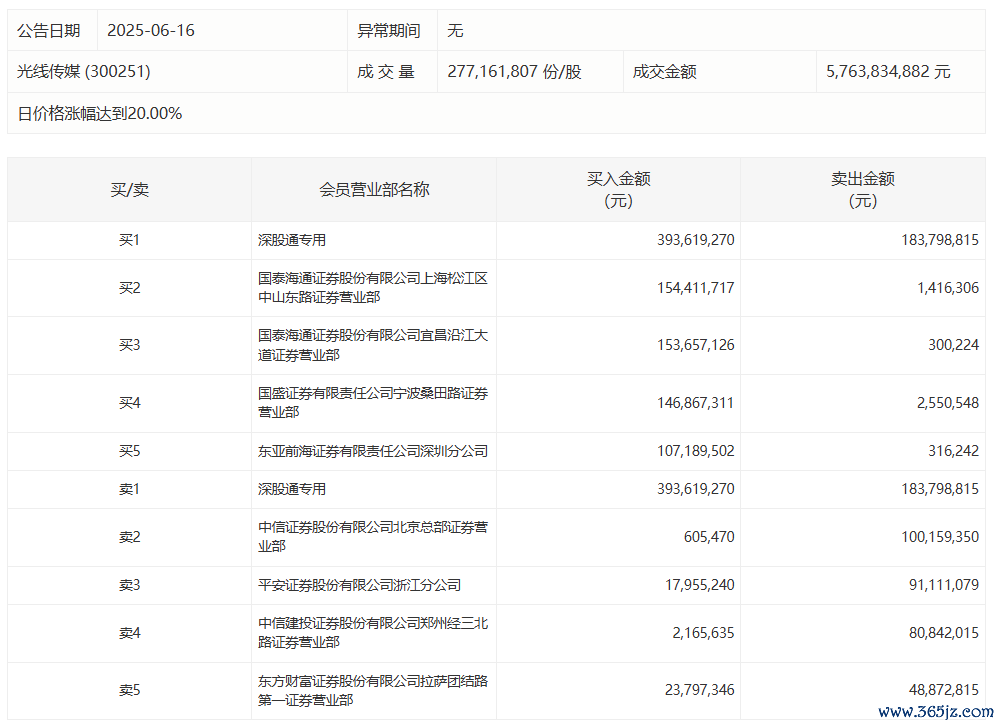The height and width of the screenshot is (727, 1001).
Task: Select the 买2 row label
Action: point(130,288)
